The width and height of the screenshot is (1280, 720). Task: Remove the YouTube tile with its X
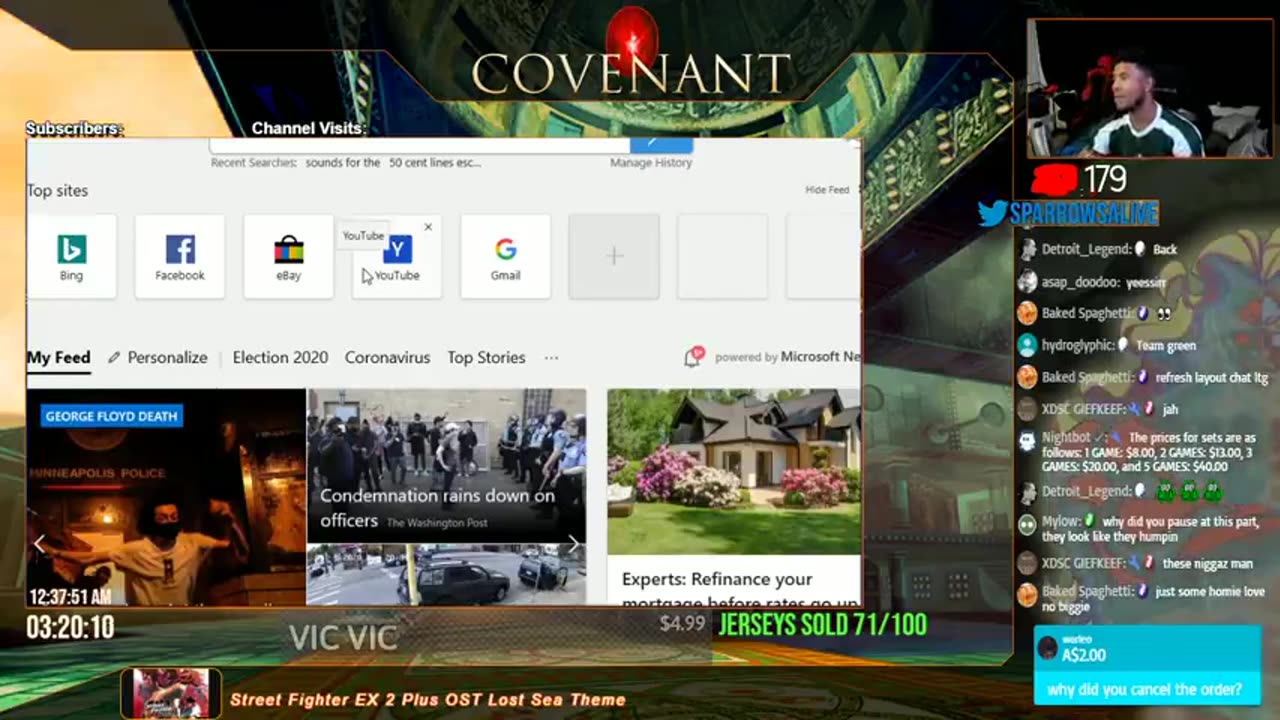pos(428,227)
